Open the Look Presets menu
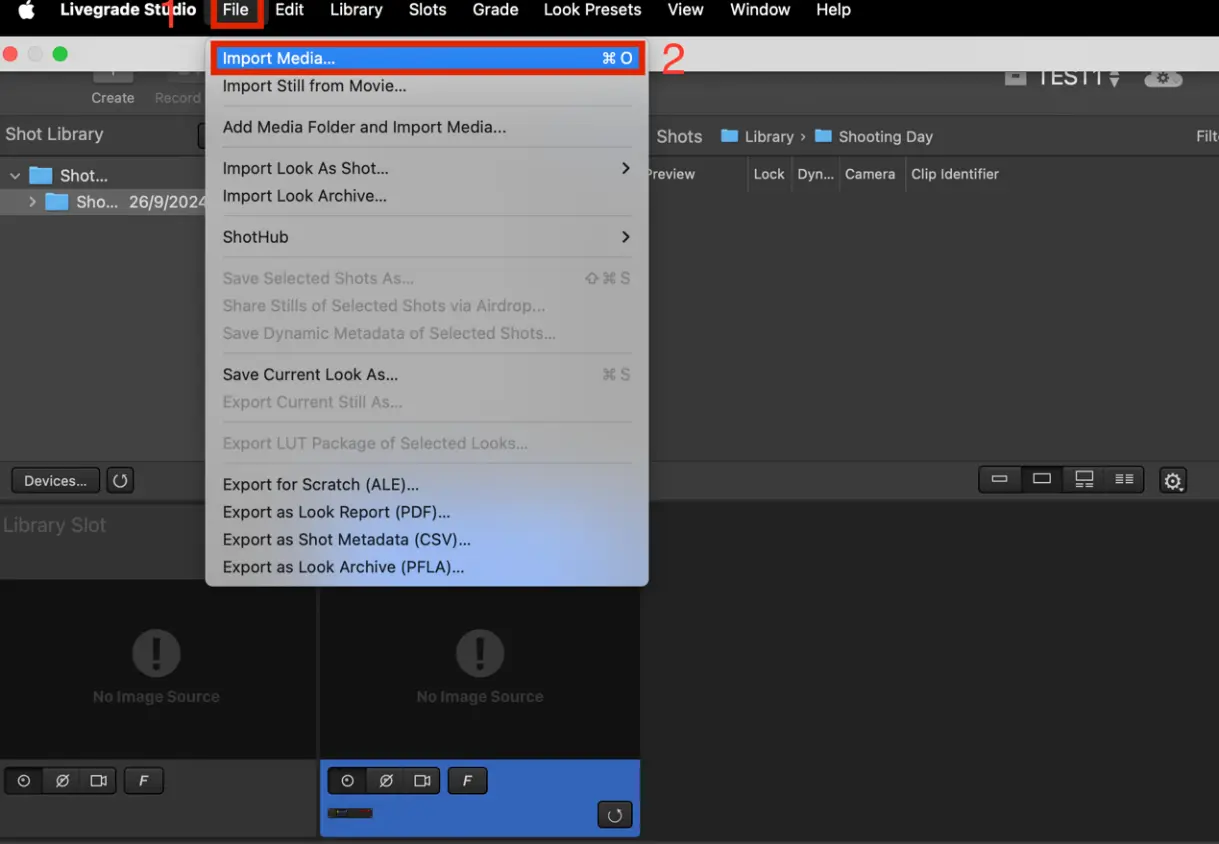1219x844 pixels. pos(592,10)
